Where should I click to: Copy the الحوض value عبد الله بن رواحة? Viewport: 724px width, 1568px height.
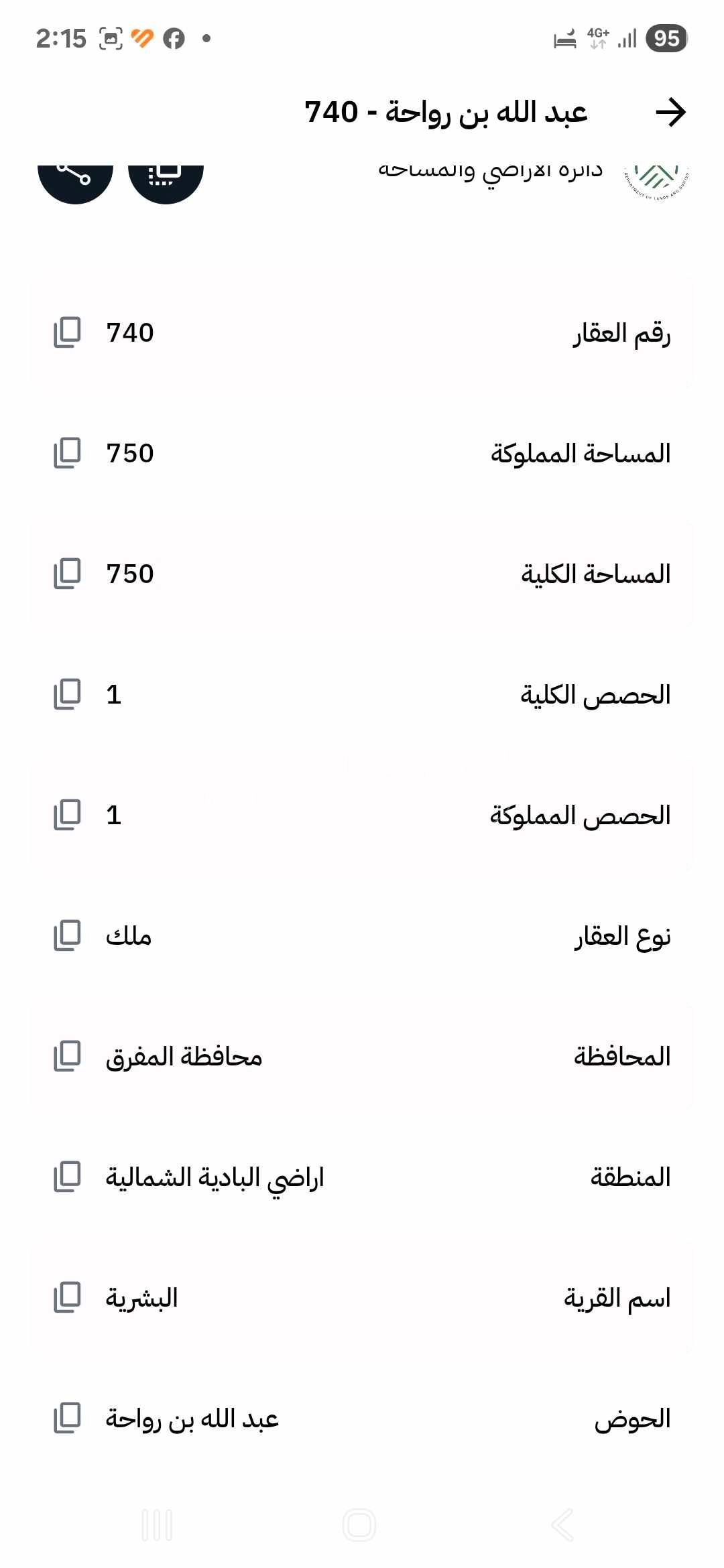click(67, 1418)
